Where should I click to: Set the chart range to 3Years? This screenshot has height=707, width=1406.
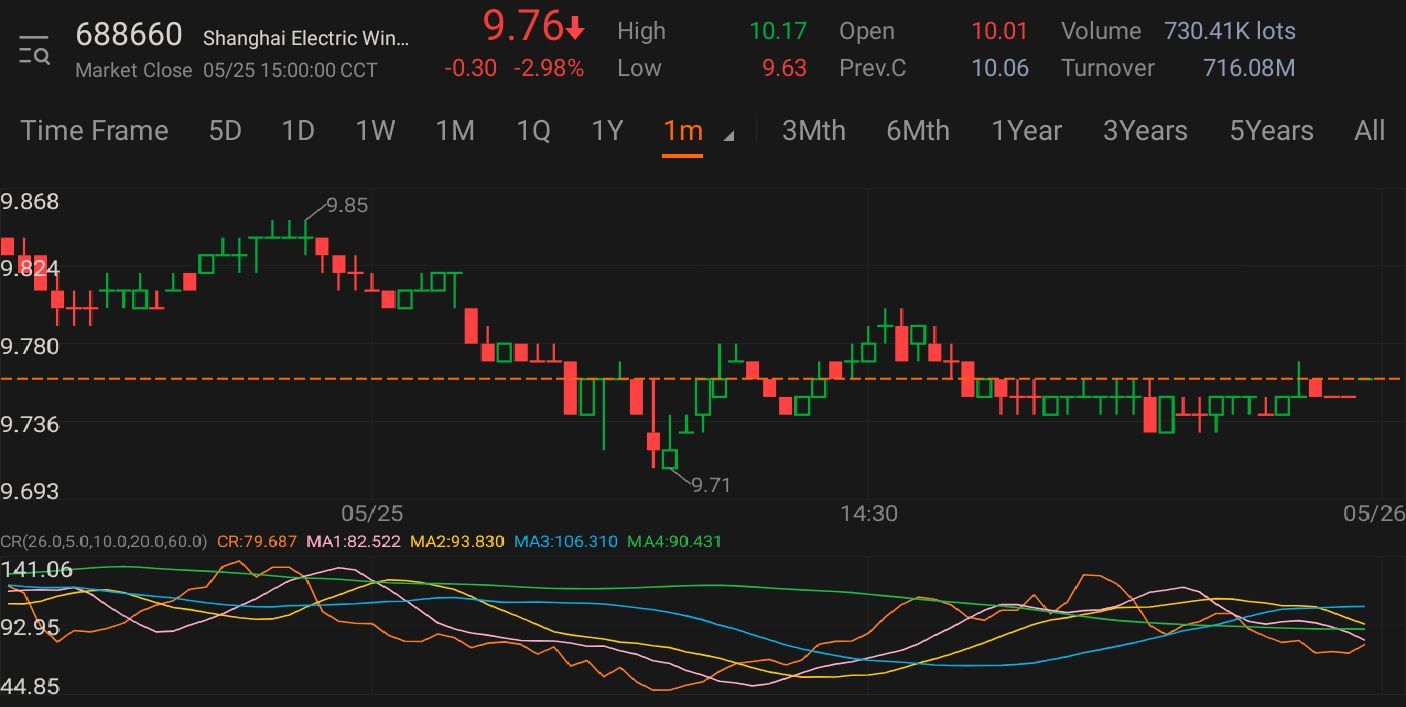click(x=1145, y=131)
